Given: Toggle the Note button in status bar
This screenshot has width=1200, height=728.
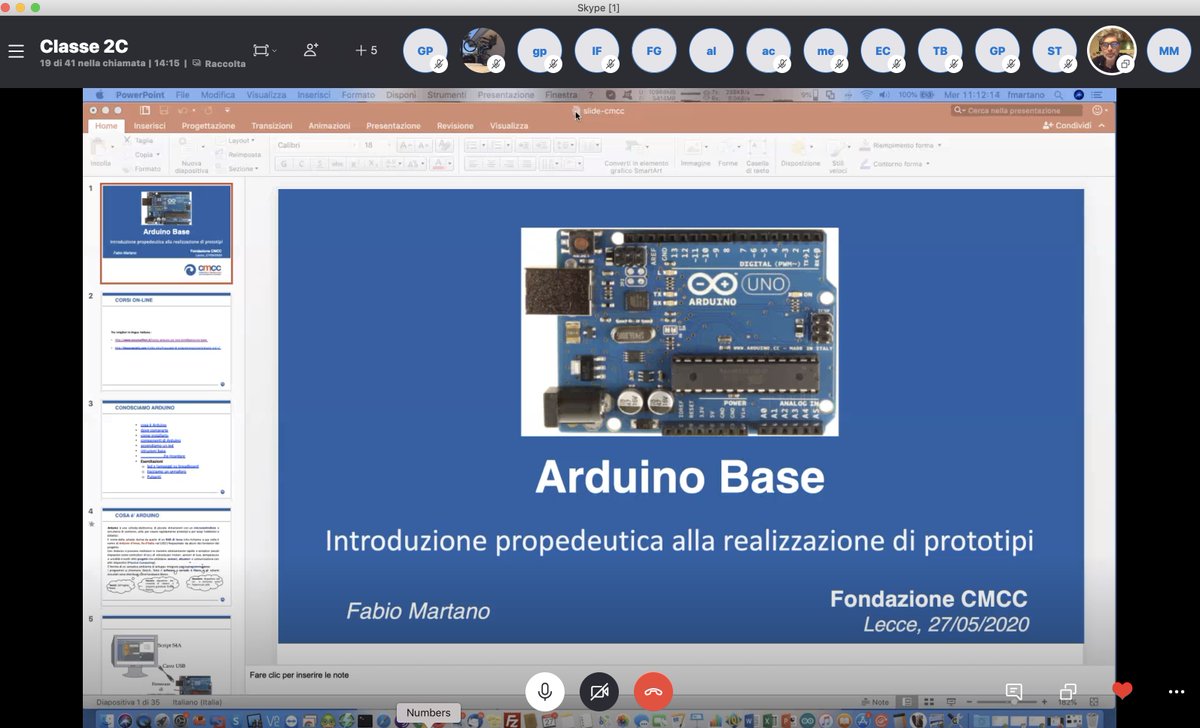Looking at the screenshot, I should pos(875,702).
